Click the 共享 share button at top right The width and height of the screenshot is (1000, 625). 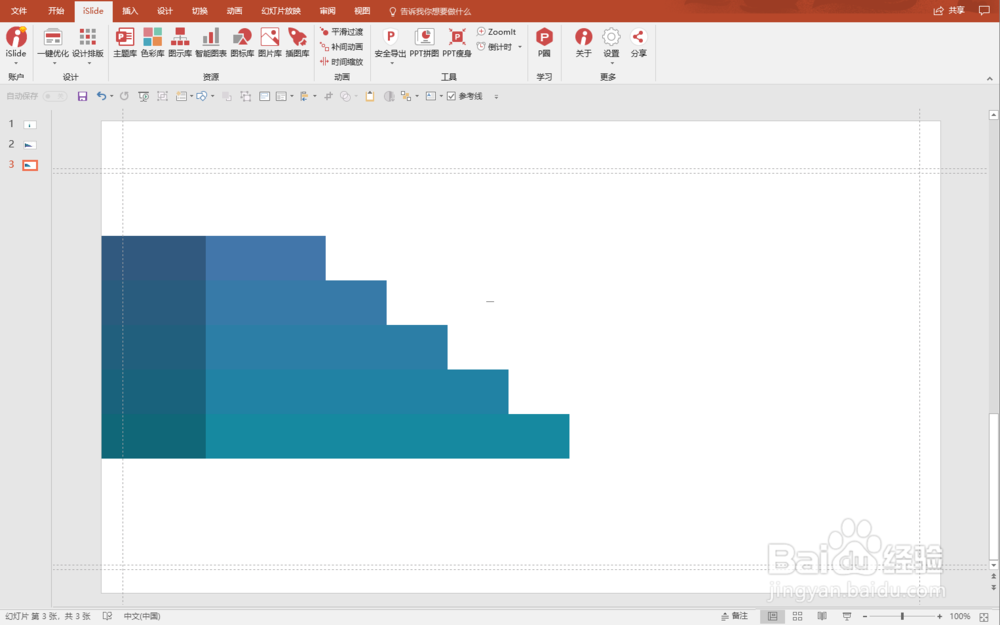pos(949,11)
